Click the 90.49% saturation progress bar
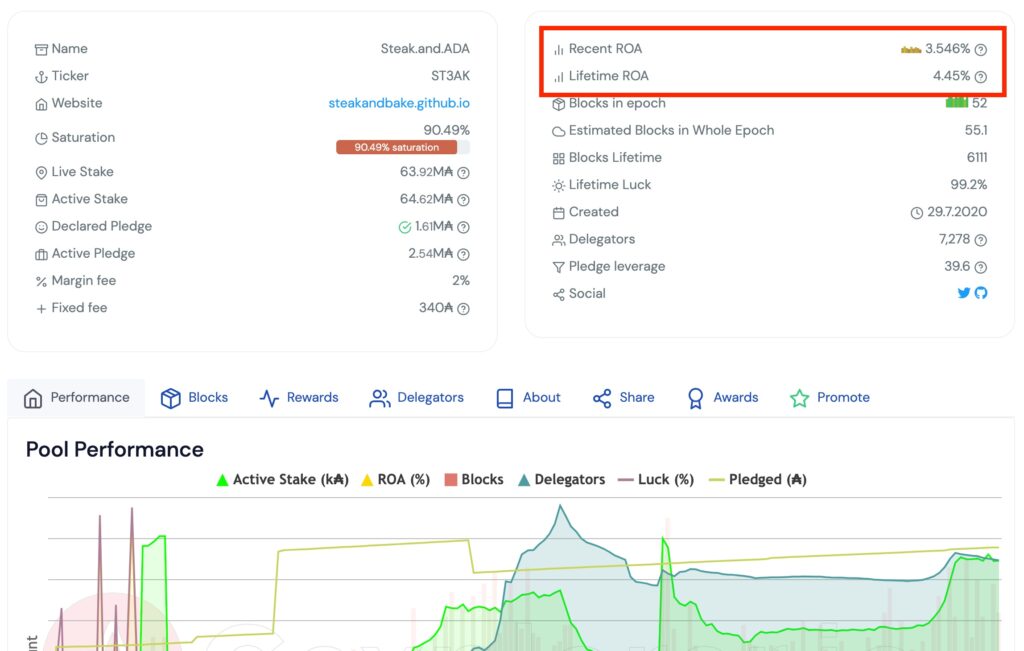The width and height of the screenshot is (1024, 651). pos(402,147)
